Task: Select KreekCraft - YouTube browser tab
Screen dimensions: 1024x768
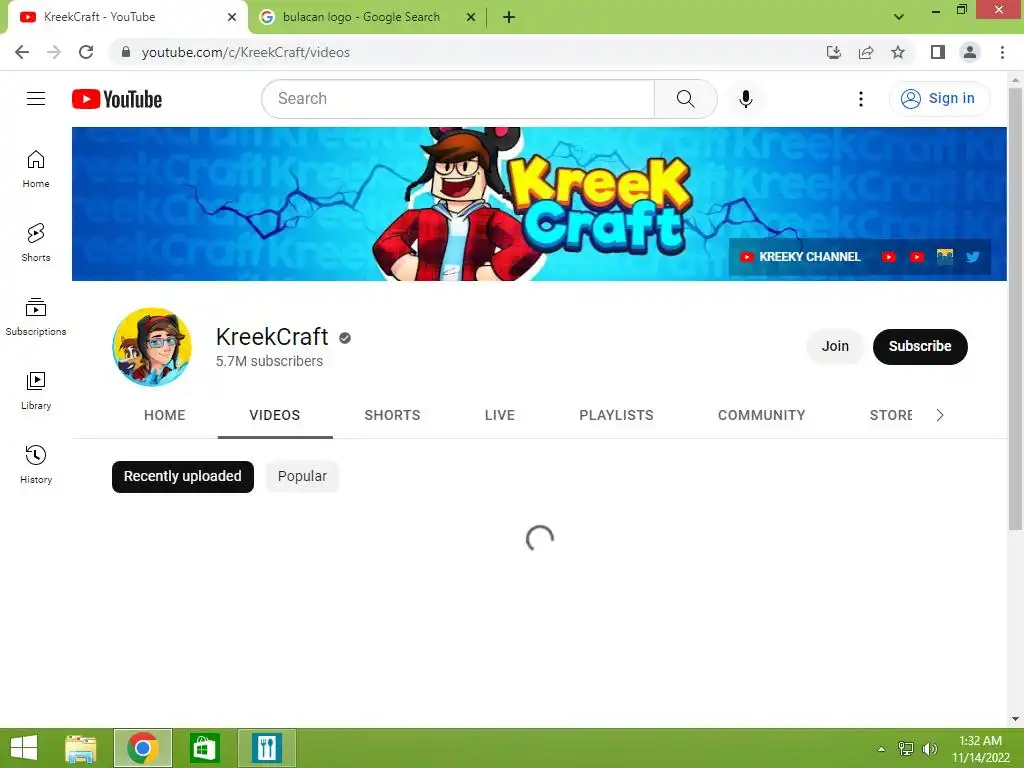Action: pos(99,17)
